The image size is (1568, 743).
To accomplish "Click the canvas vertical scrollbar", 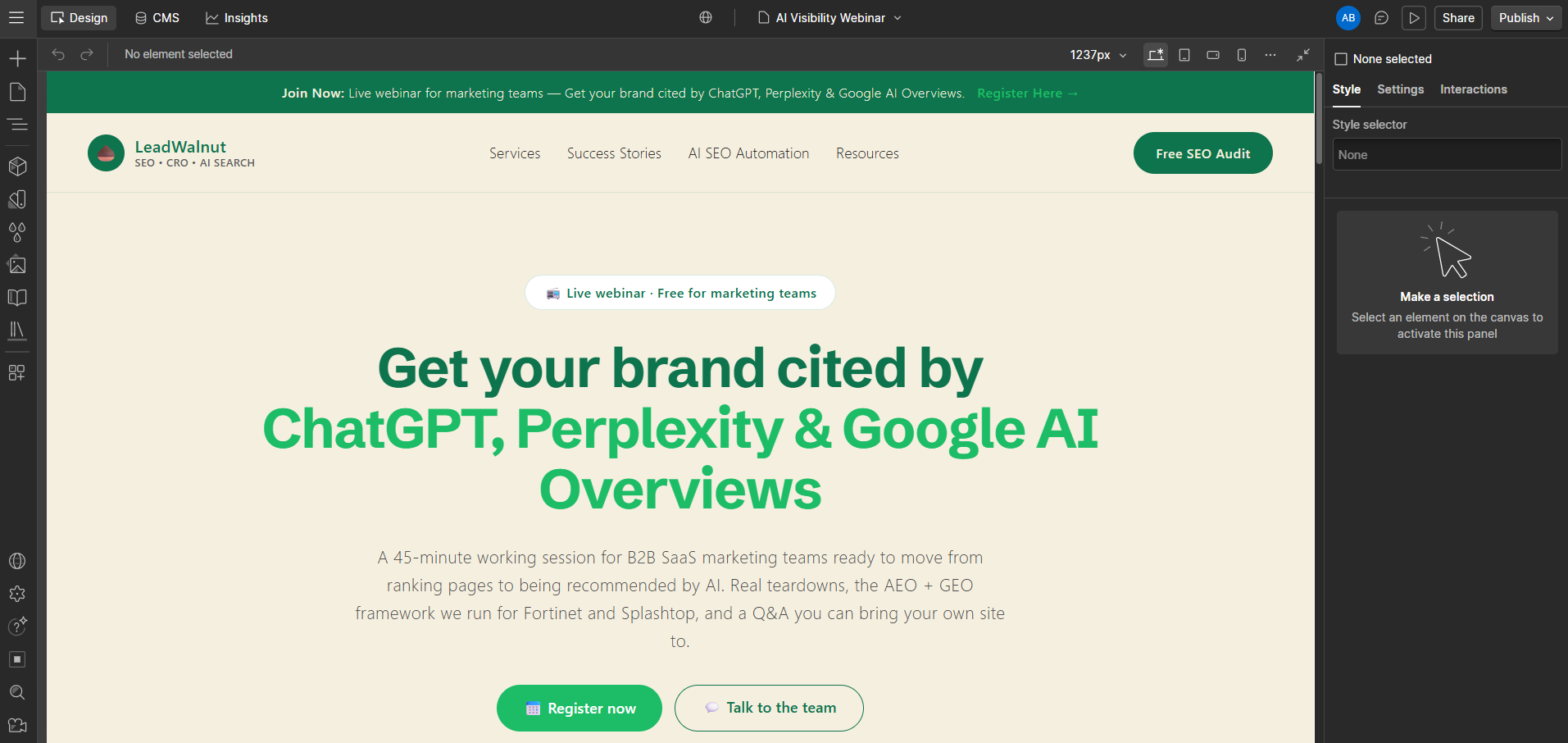I will click(1319, 119).
